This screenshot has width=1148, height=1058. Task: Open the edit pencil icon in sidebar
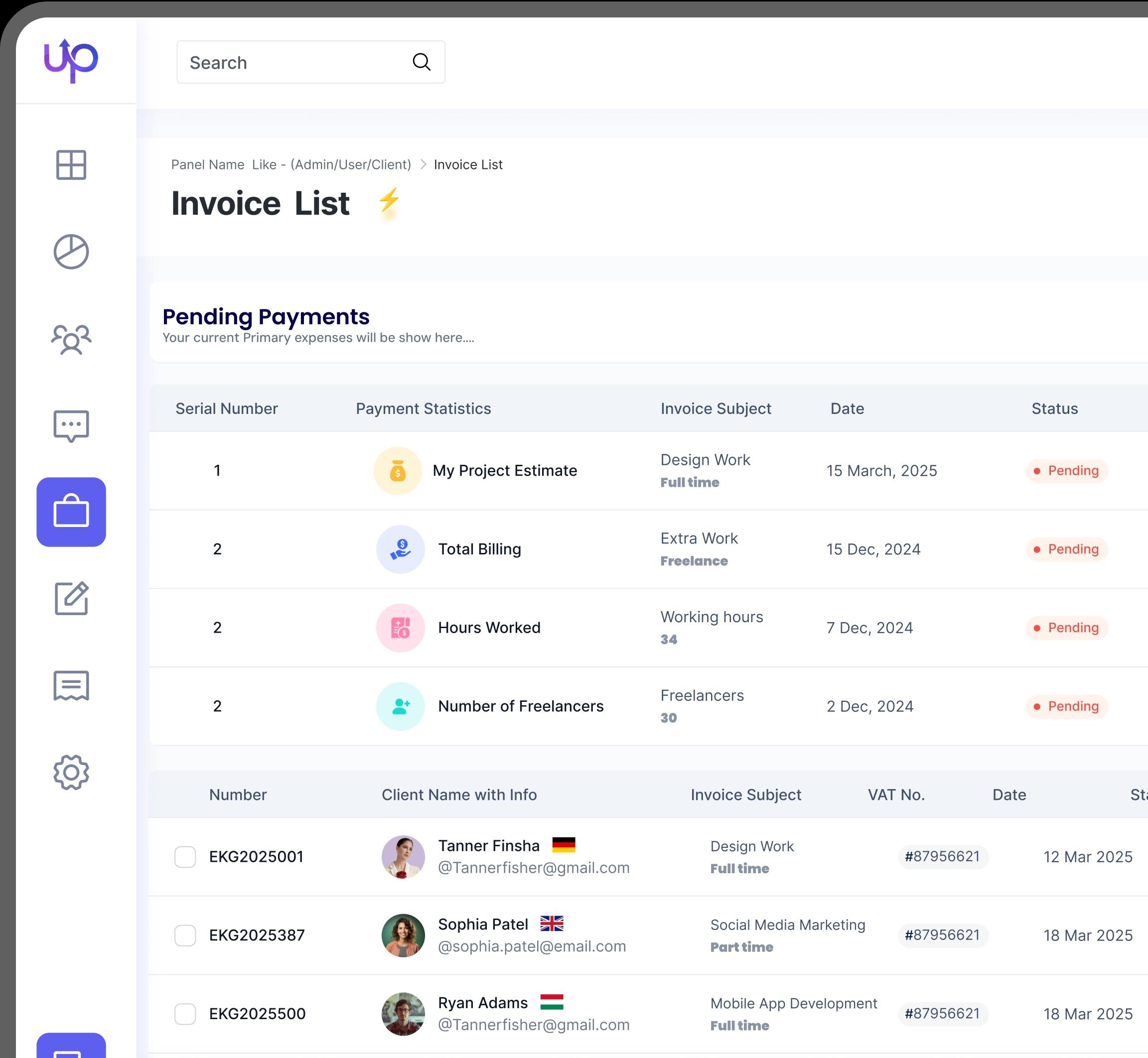pyautogui.click(x=71, y=598)
